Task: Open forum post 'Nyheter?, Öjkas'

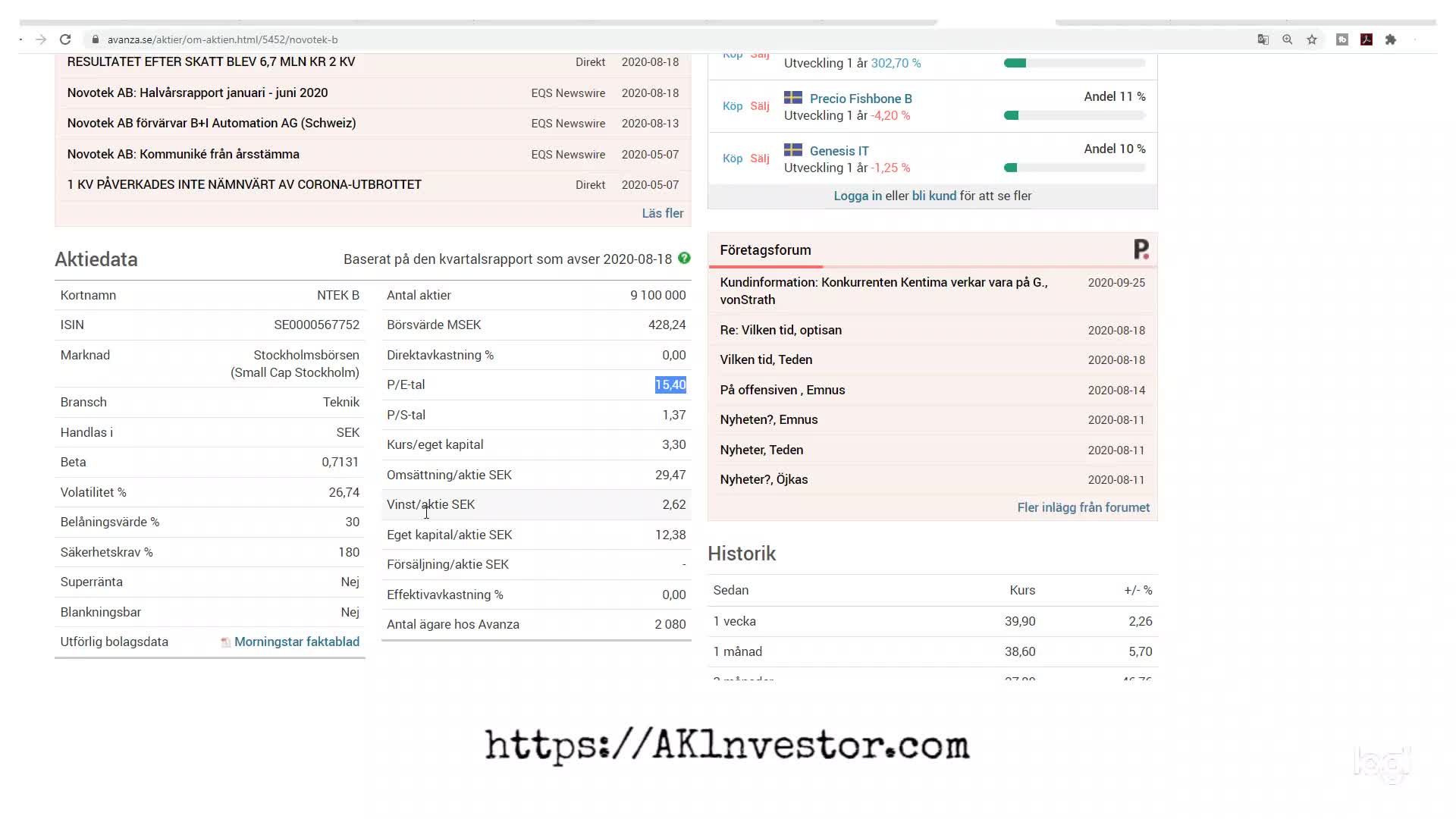Action: tap(764, 479)
